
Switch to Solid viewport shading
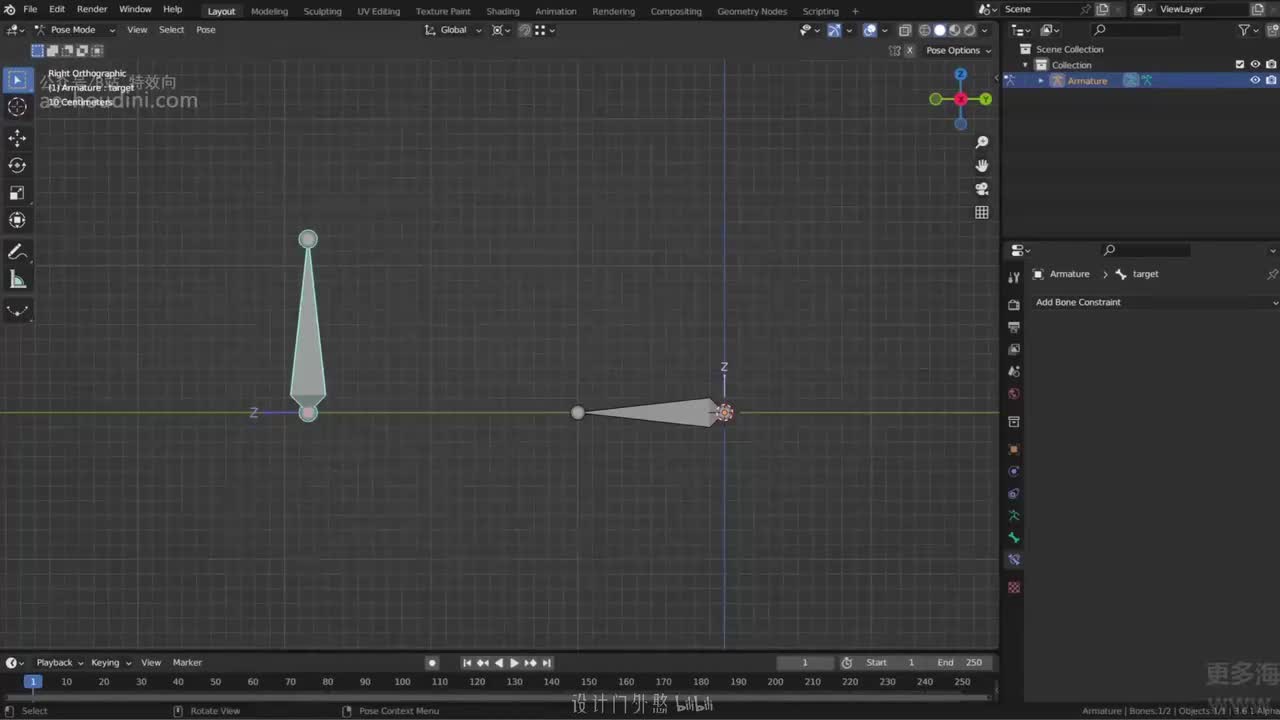click(940, 30)
